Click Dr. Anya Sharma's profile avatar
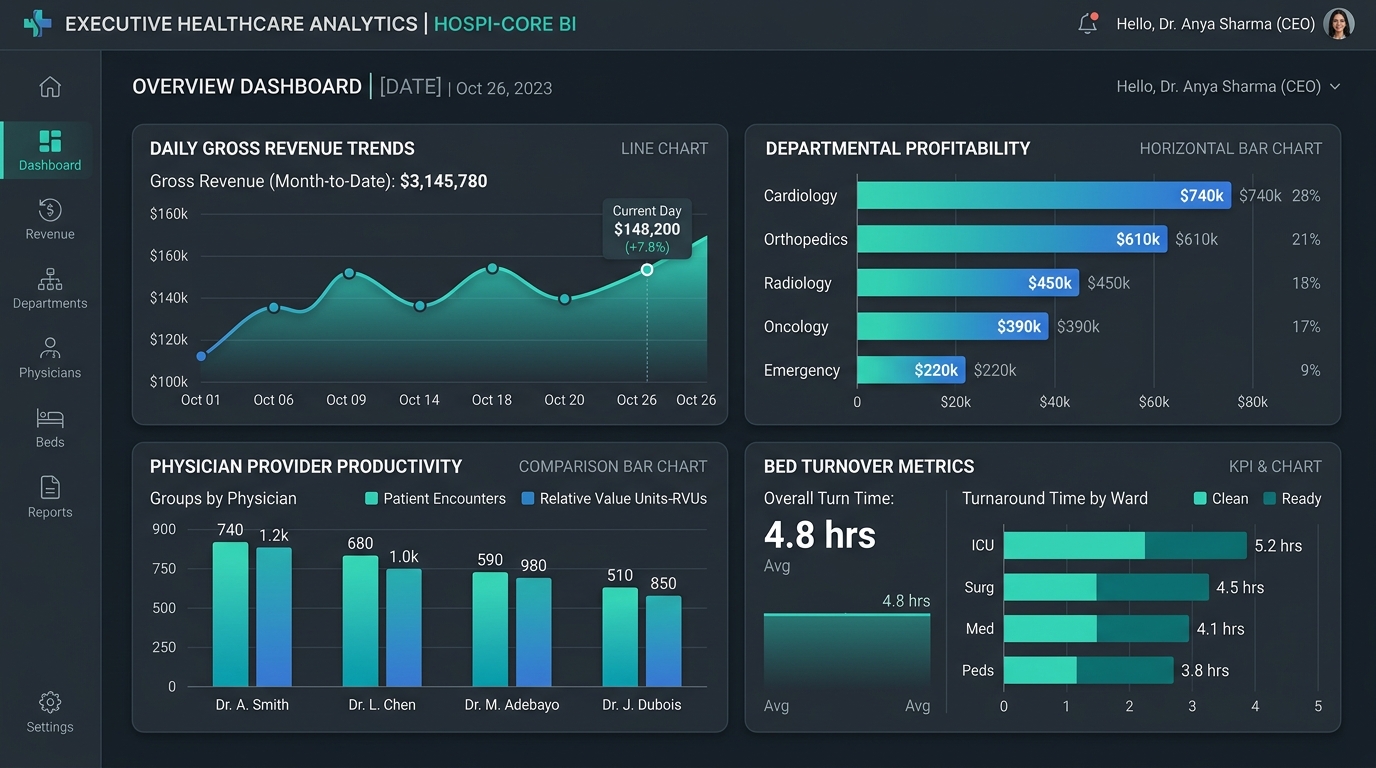 coord(1338,23)
